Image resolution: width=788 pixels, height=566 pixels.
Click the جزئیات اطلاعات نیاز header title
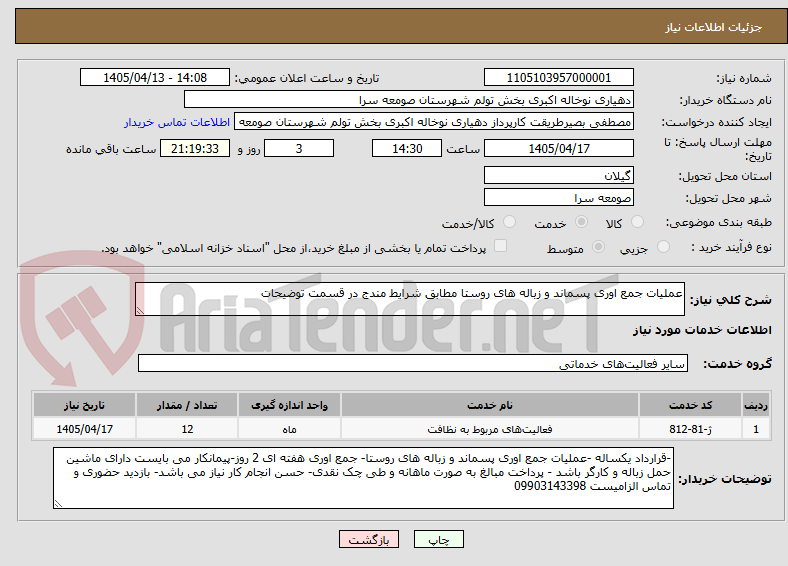(714, 27)
